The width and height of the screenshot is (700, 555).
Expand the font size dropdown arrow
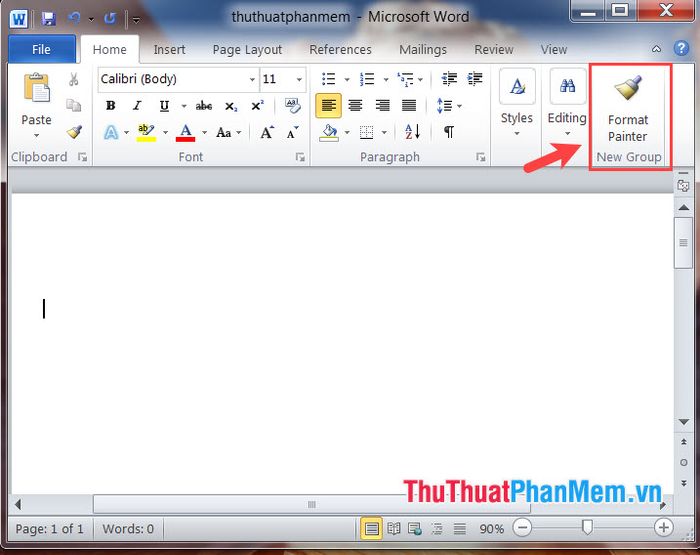pos(299,79)
